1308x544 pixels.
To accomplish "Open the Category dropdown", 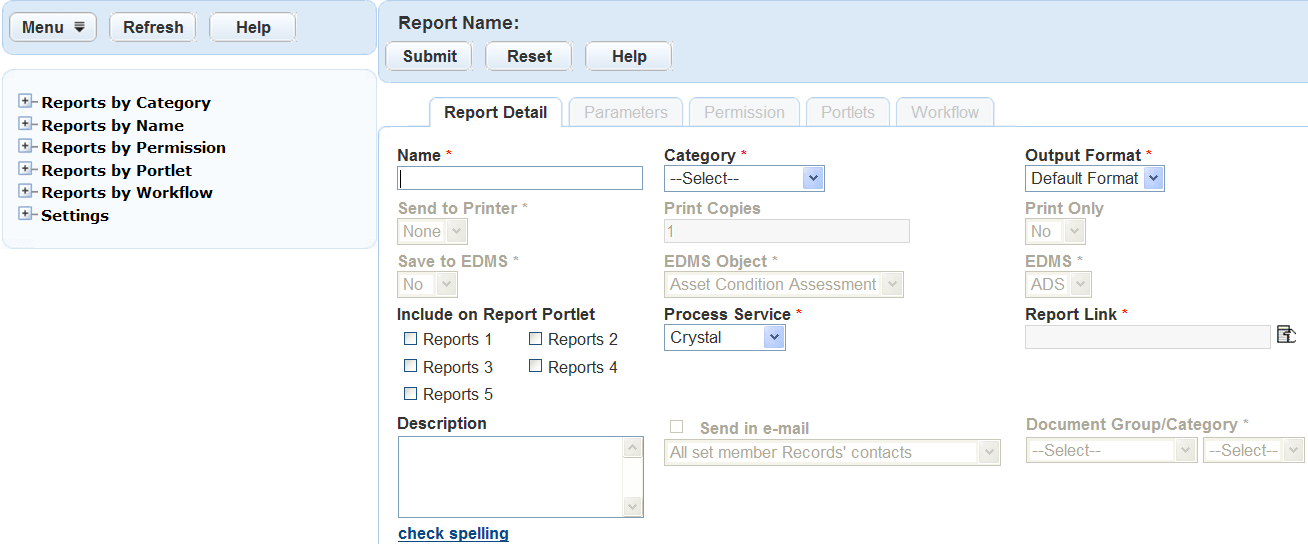I will (744, 179).
